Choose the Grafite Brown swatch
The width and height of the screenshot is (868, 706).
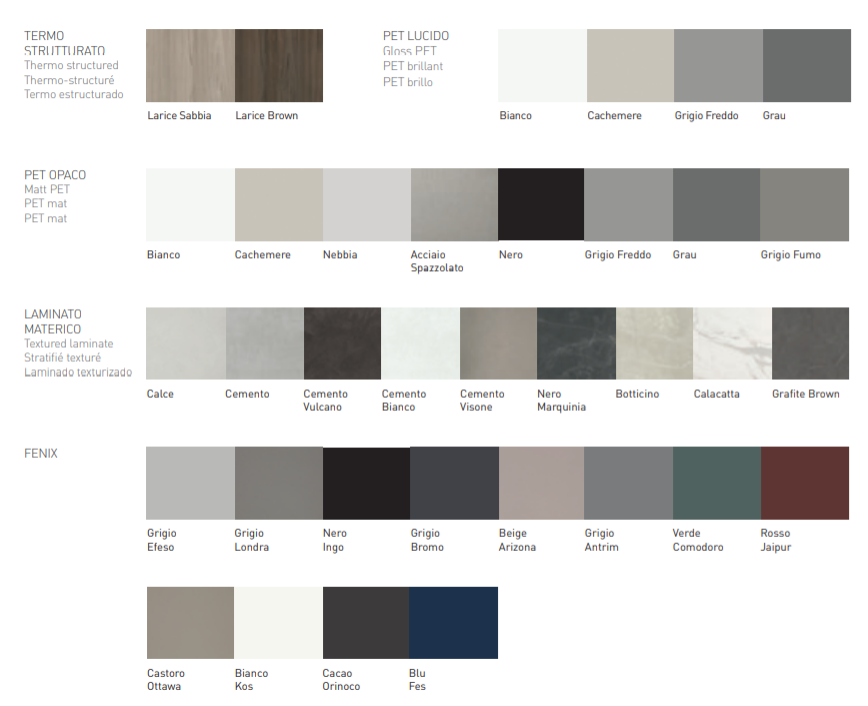[x=810, y=343]
